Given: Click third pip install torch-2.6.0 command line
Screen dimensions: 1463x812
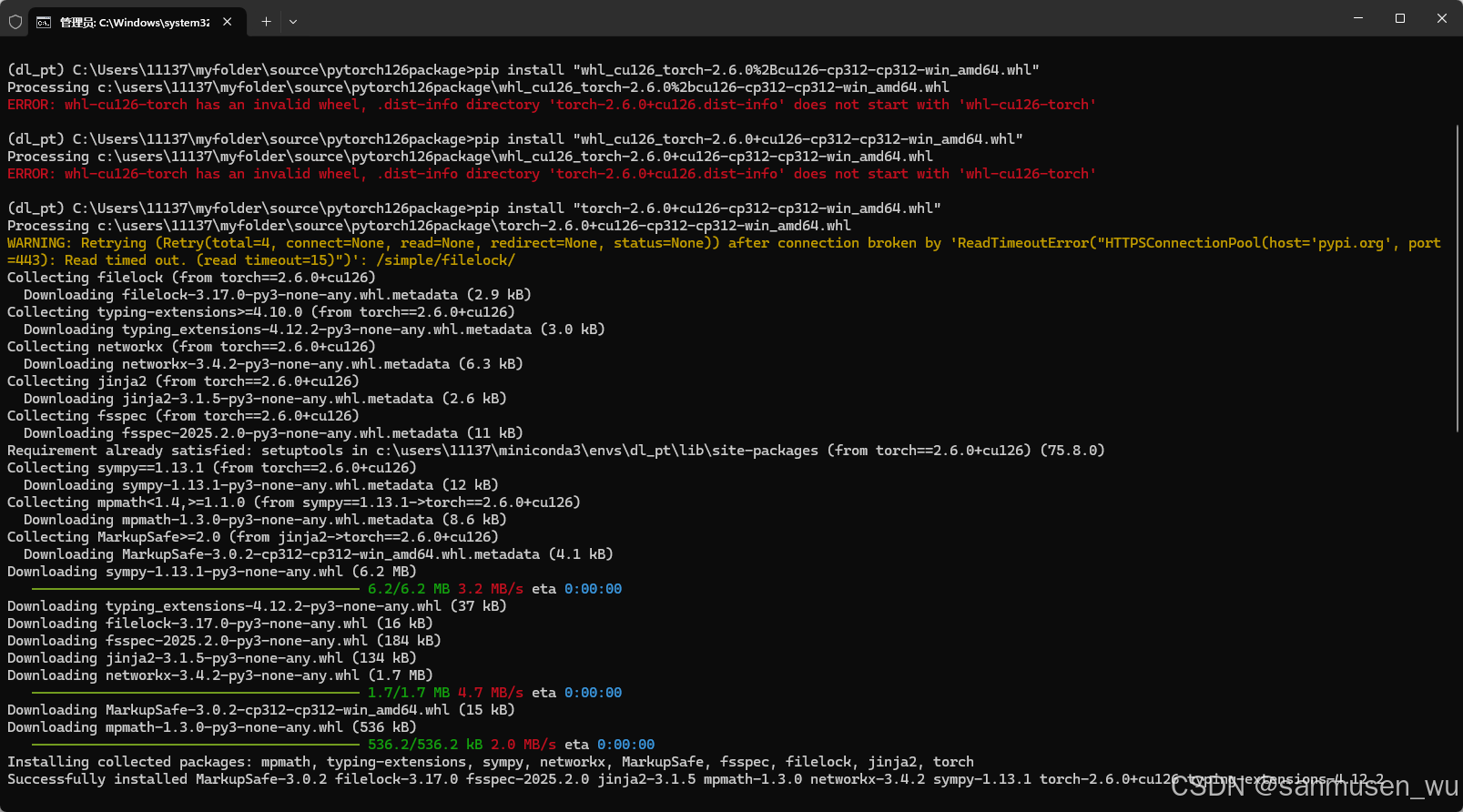Looking at the screenshot, I should (x=474, y=208).
